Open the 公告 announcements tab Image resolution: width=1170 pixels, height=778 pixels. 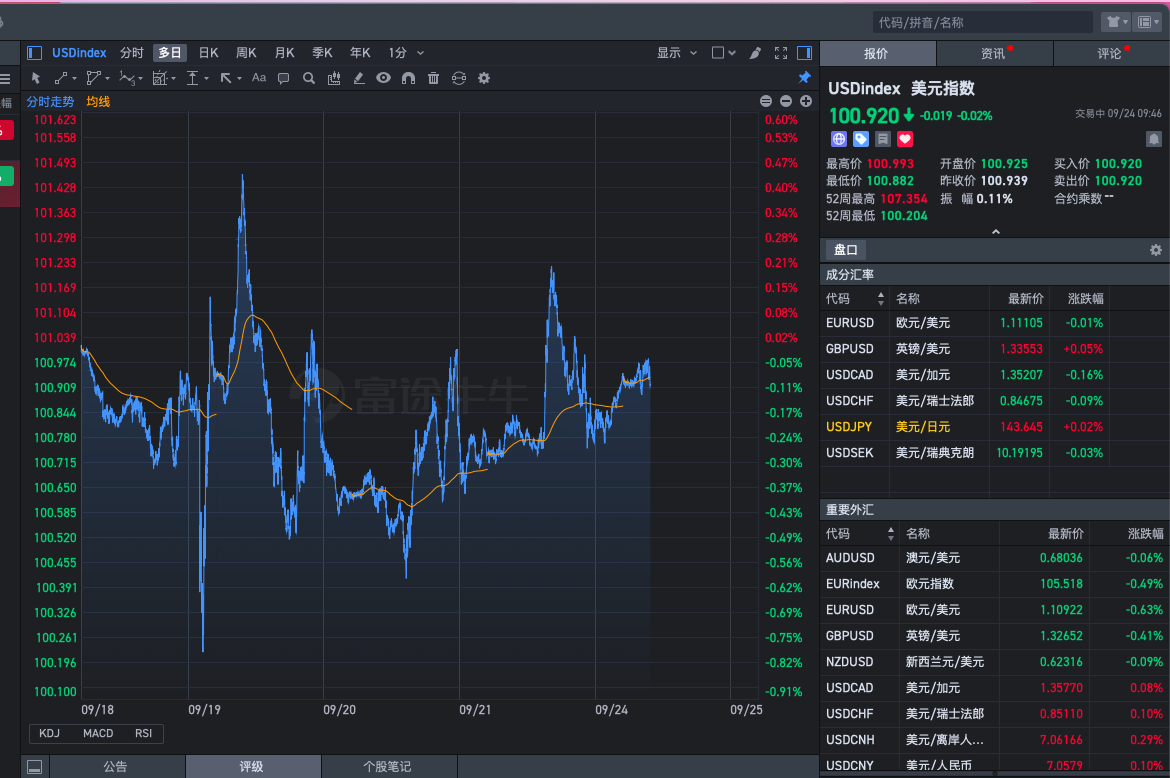point(116,766)
